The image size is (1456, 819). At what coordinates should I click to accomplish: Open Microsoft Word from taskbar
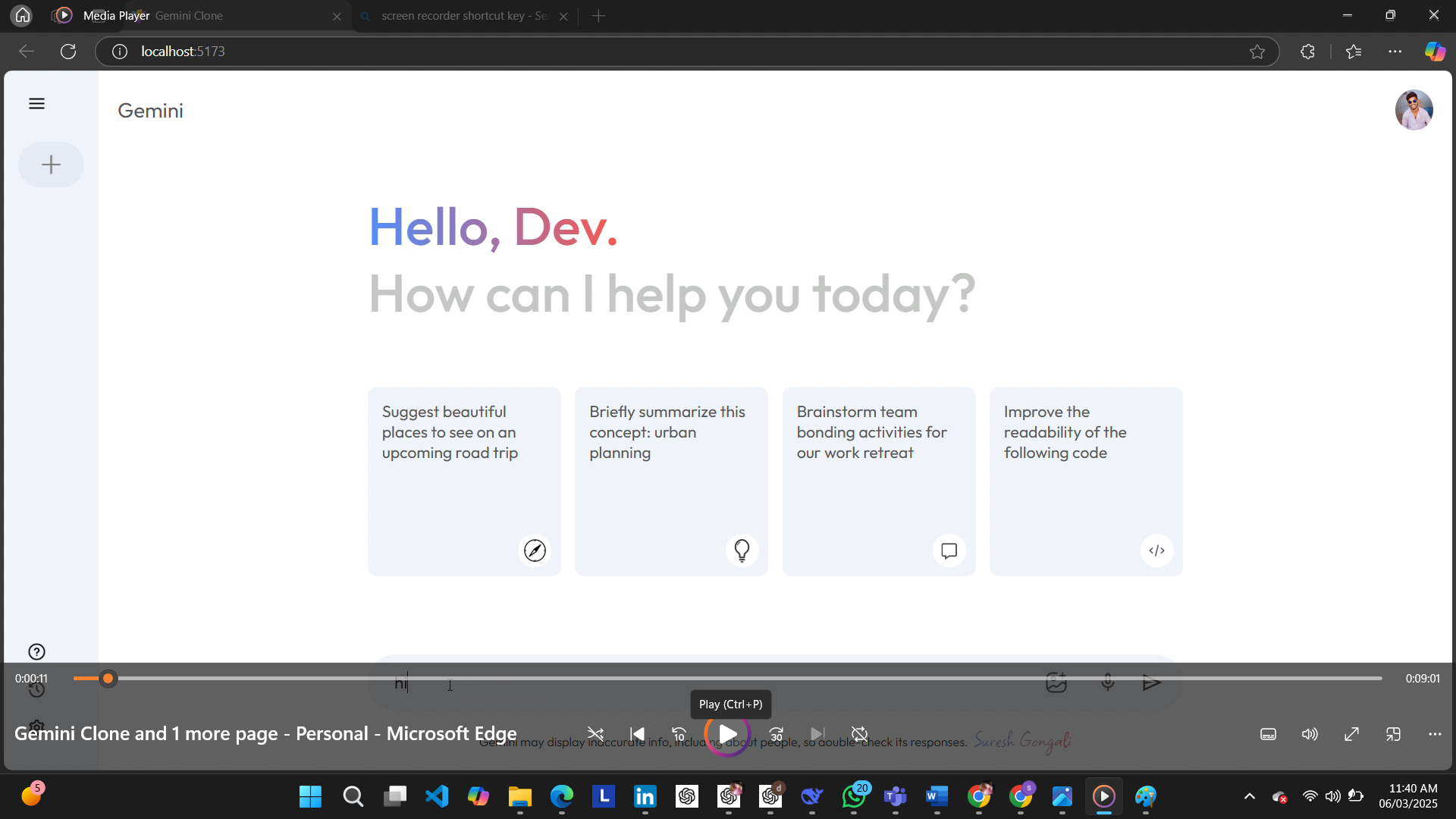937,796
